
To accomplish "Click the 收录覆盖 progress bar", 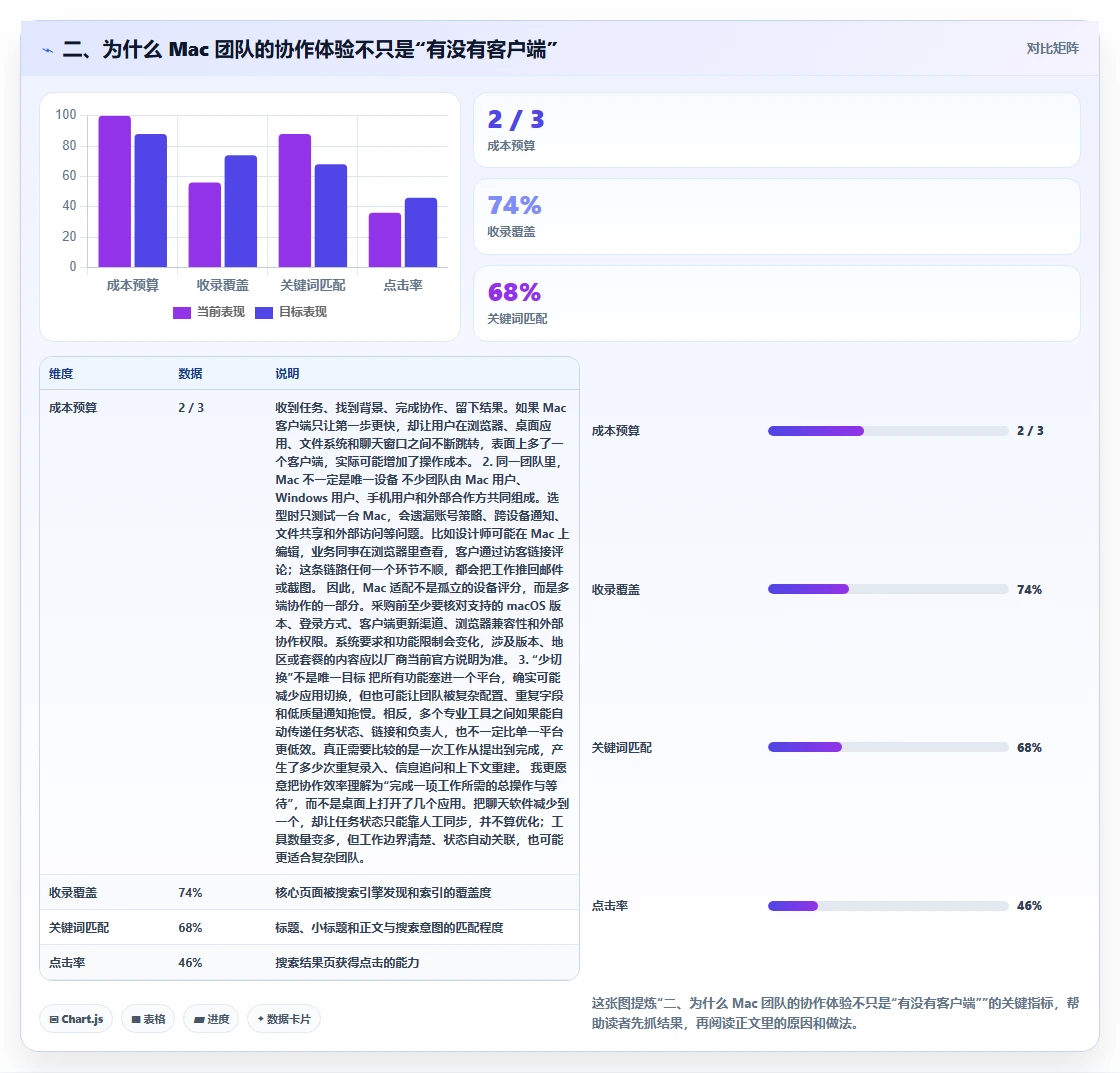I will pyautogui.click(x=888, y=589).
